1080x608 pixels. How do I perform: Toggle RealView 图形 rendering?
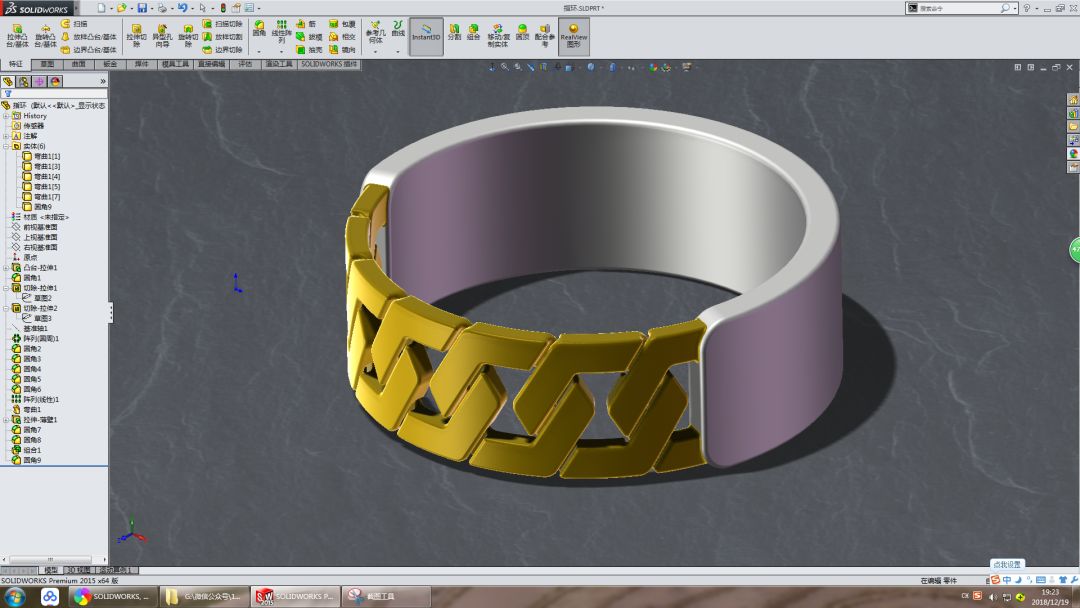(x=573, y=35)
